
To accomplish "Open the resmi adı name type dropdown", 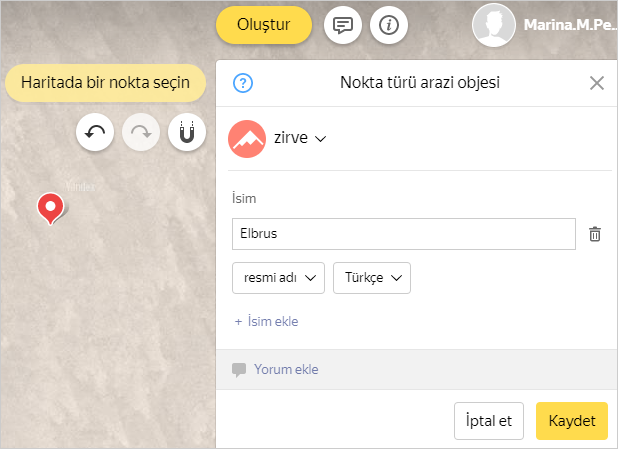I will [278, 278].
